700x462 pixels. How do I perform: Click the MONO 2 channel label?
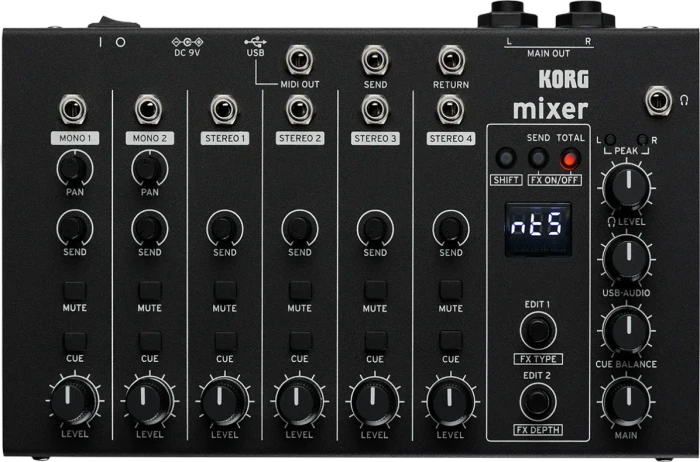150,138
